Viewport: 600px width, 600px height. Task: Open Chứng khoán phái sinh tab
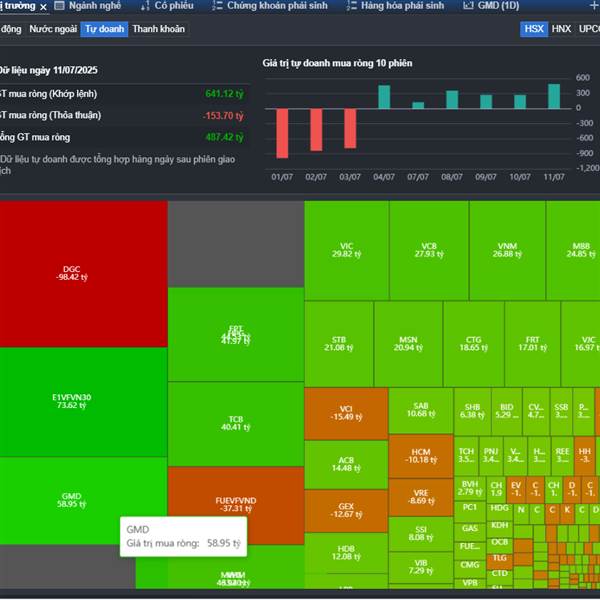coord(270,6)
